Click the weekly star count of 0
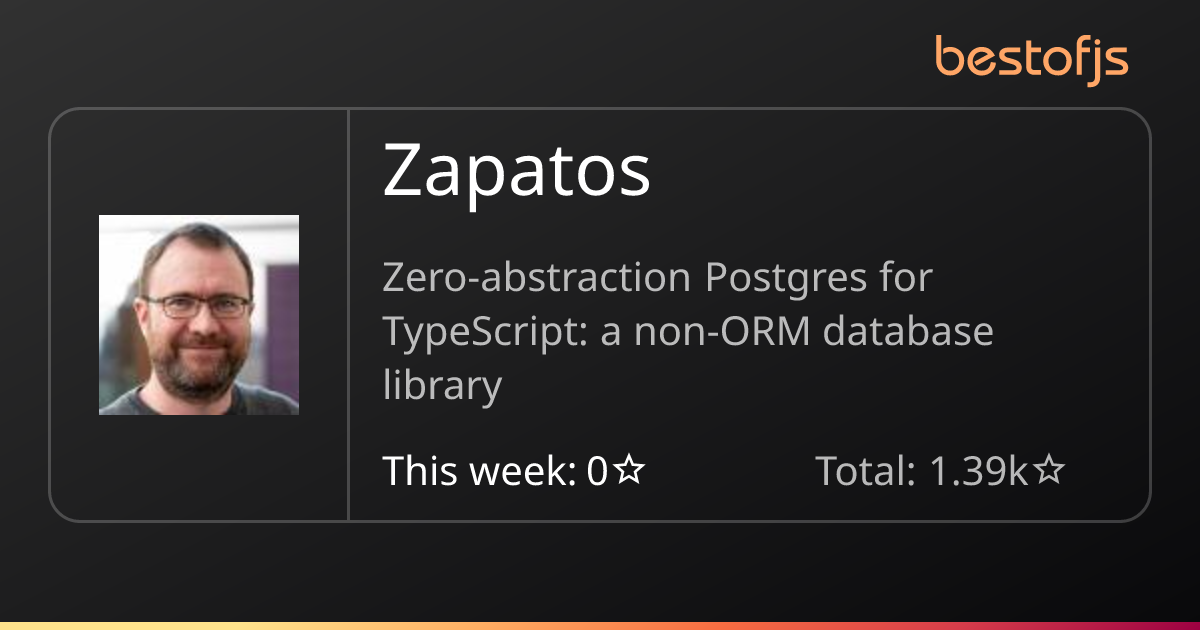Viewport: 1200px width, 630px height. pos(597,471)
